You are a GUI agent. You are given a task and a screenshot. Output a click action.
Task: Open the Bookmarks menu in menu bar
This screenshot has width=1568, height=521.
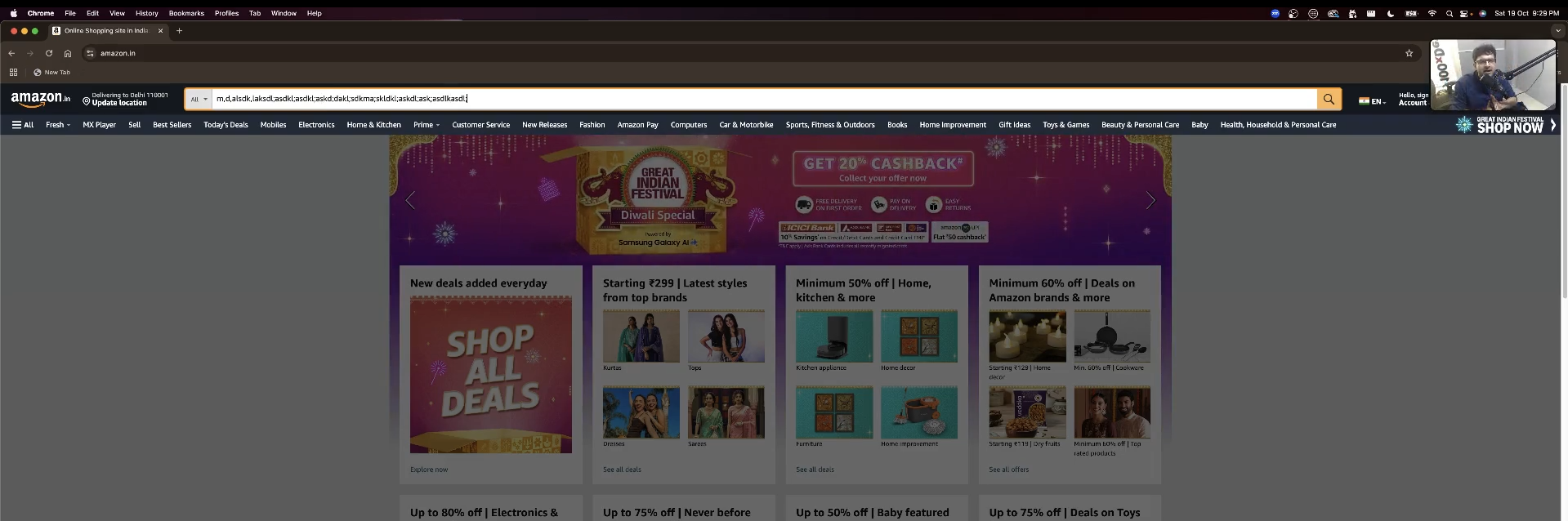pos(186,13)
